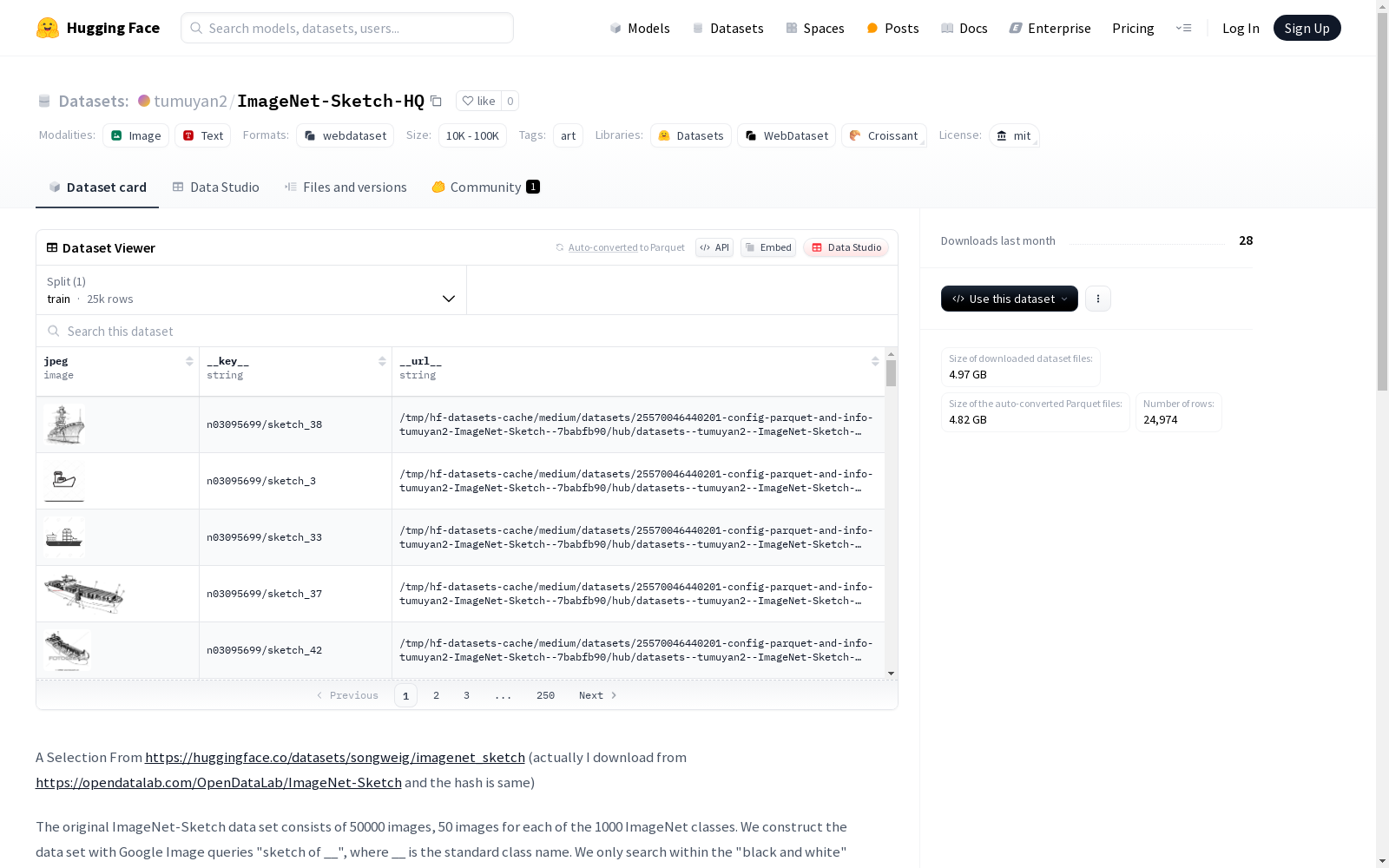Select the webdataset format tag

coord(345,135)
